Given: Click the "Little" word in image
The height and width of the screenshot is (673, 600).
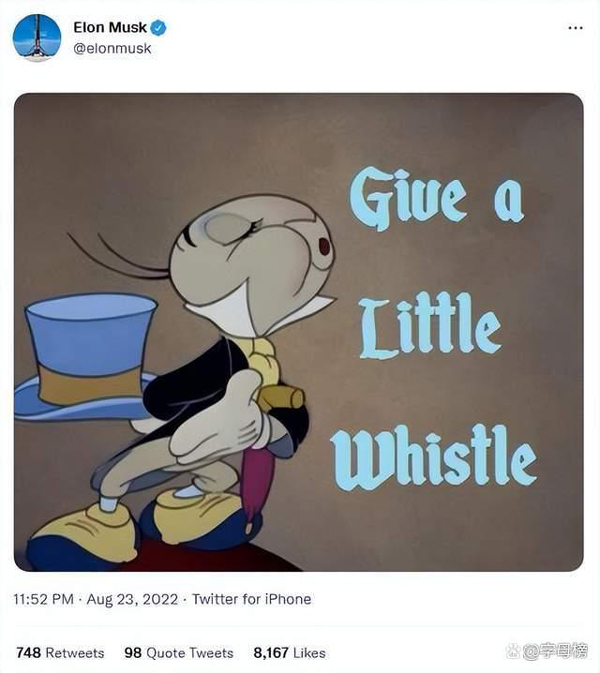Looking at the screenshot, I should coord(430,324).
